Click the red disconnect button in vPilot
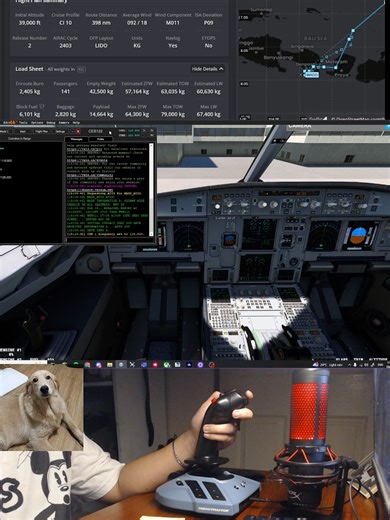The width and height of the screenshot is (390, 520). [x=78, y=131]
